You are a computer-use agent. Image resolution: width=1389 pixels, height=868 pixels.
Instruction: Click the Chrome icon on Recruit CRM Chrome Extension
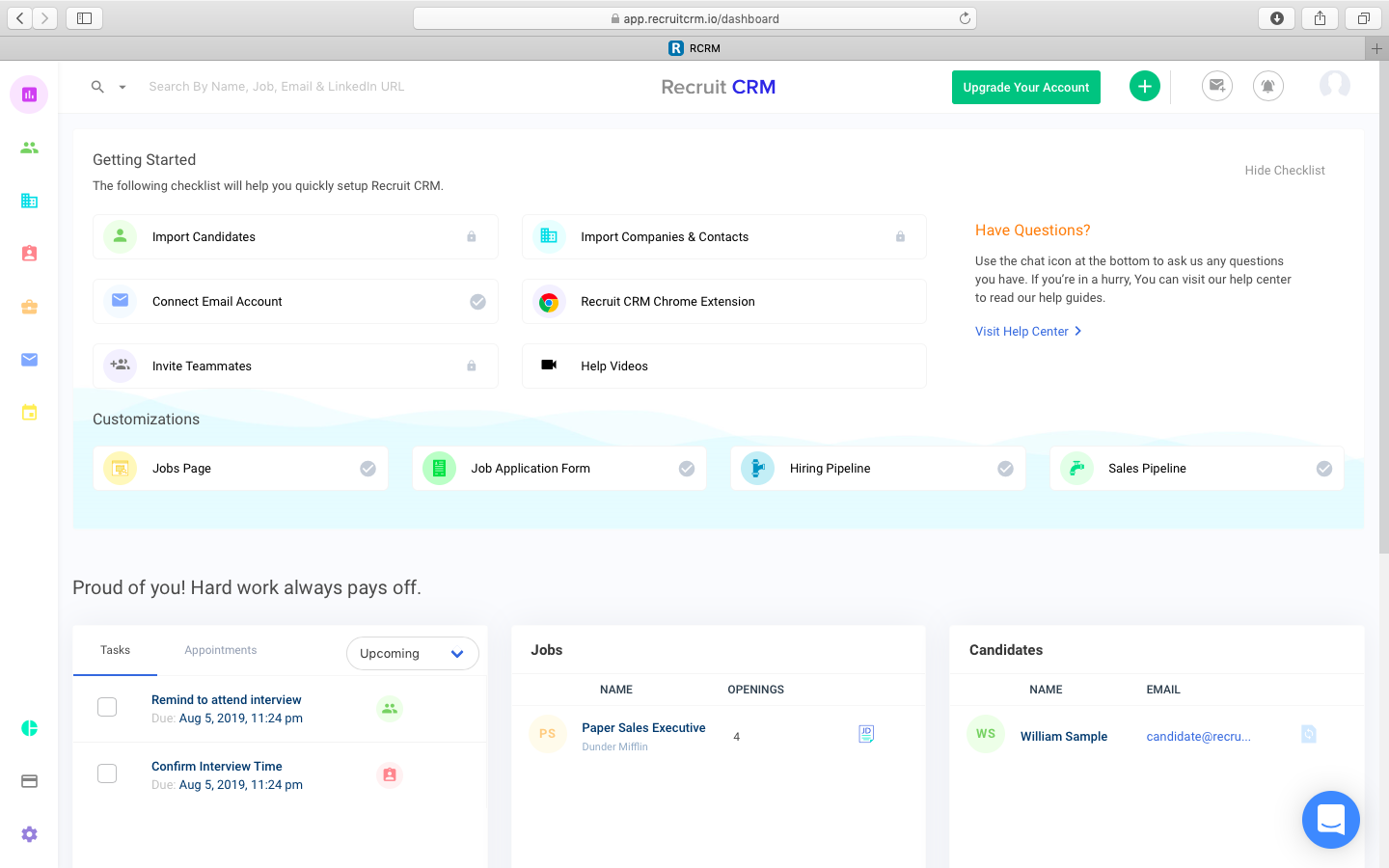(x=549, y=302)
